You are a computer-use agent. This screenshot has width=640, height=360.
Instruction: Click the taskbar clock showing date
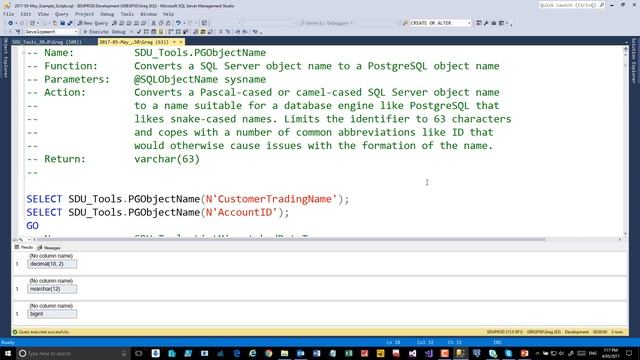[611, 353]
